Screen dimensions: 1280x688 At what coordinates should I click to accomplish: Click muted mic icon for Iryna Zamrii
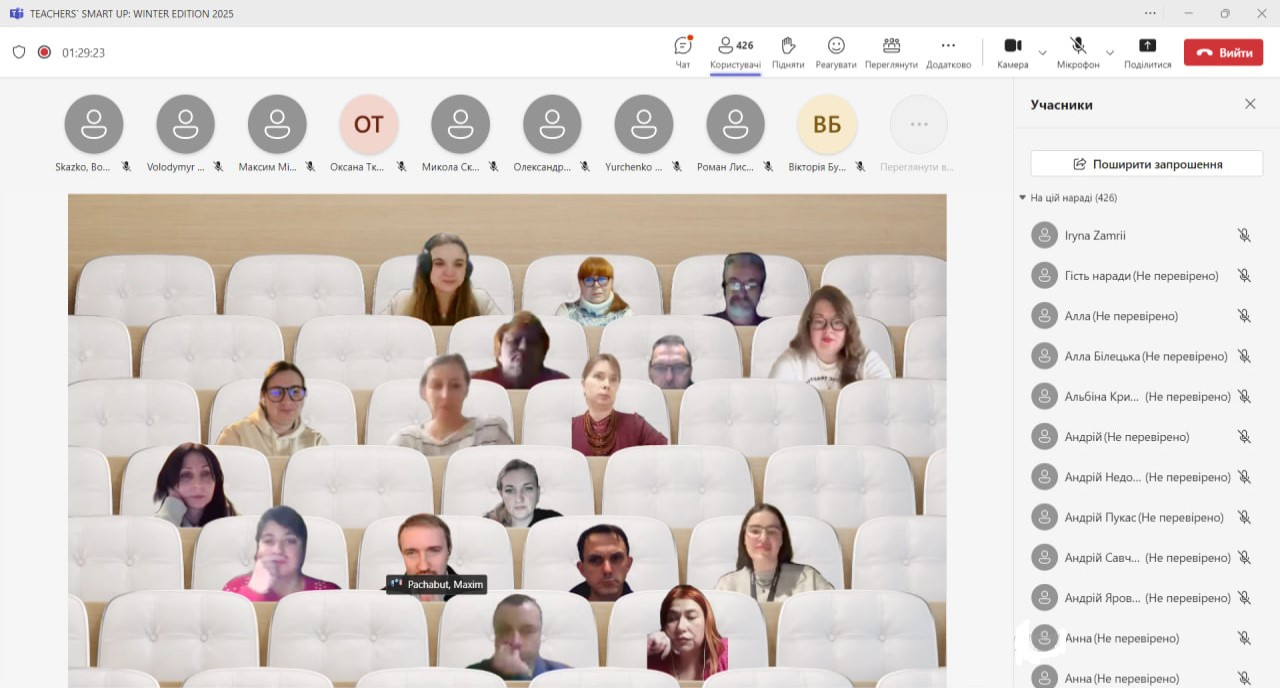[x=1244, y=236]
